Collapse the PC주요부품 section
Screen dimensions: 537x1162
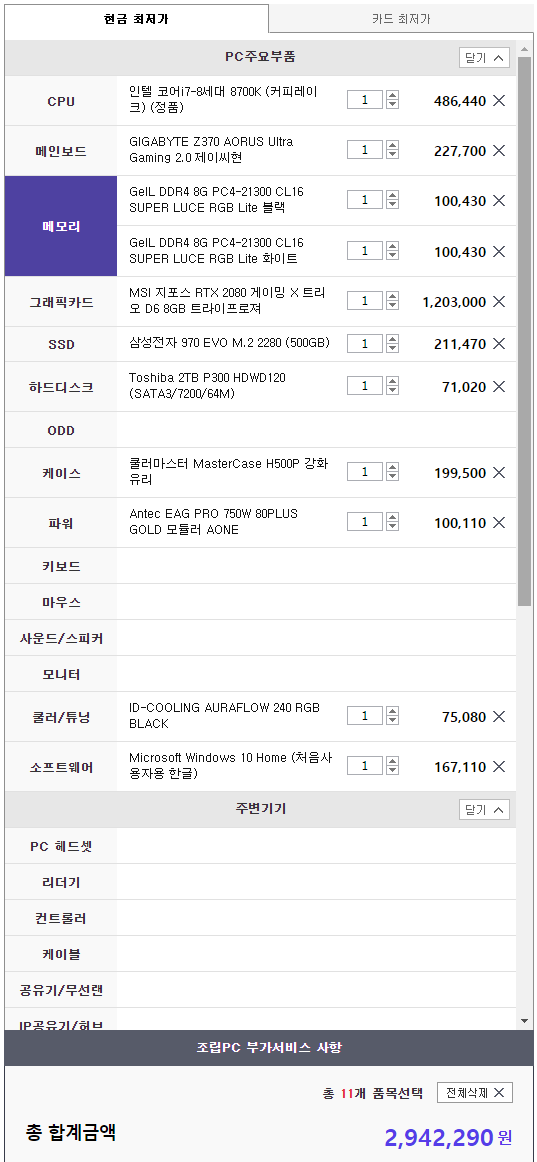coord(484,57)
